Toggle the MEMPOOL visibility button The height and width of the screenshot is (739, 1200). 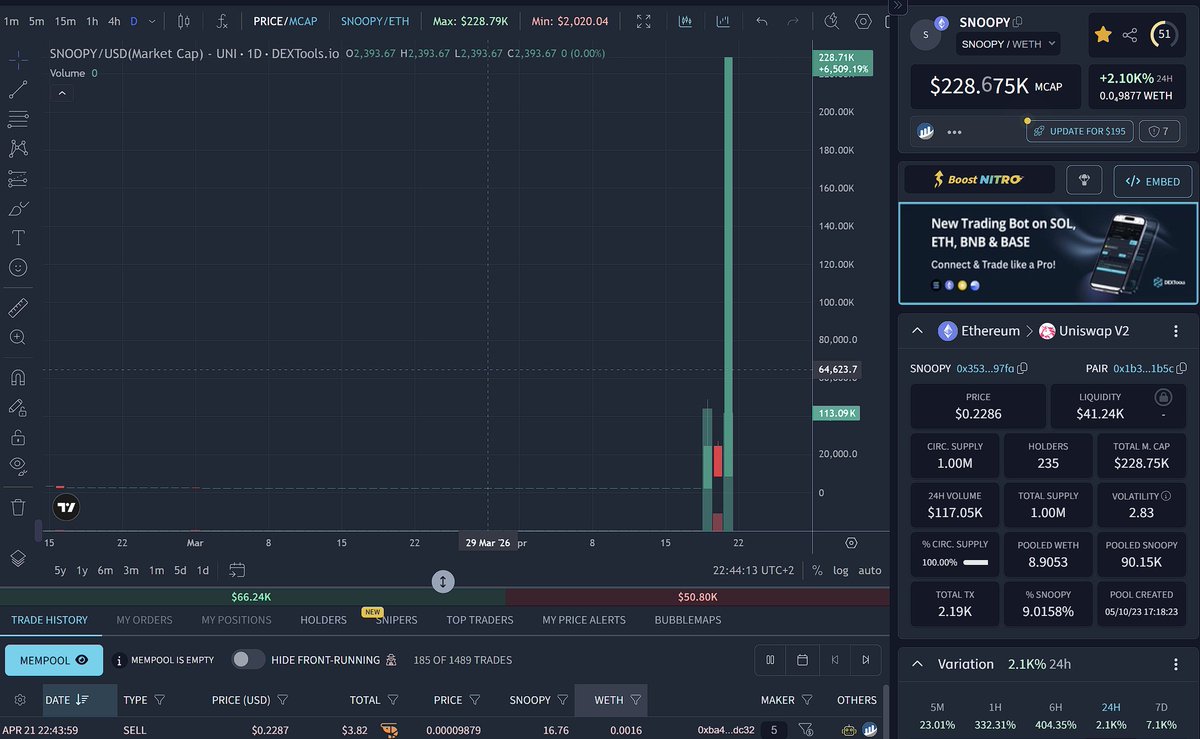click(x=54, y=660)
